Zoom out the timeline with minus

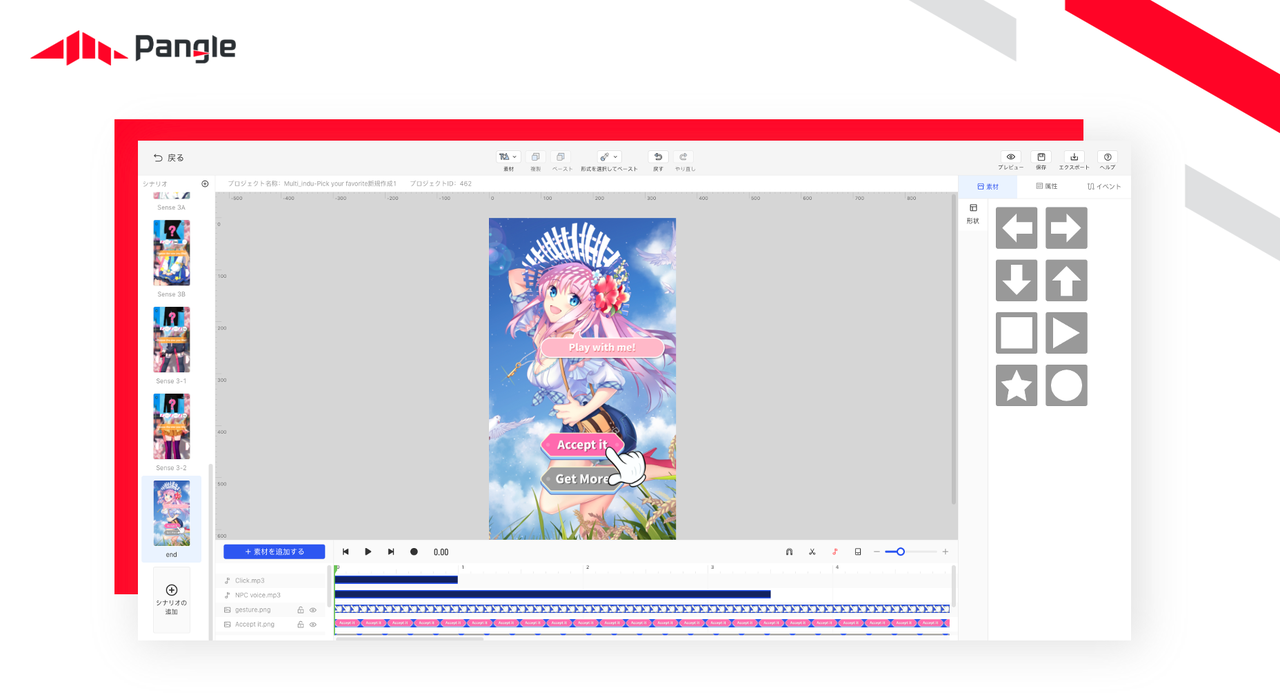pos(877,552)
